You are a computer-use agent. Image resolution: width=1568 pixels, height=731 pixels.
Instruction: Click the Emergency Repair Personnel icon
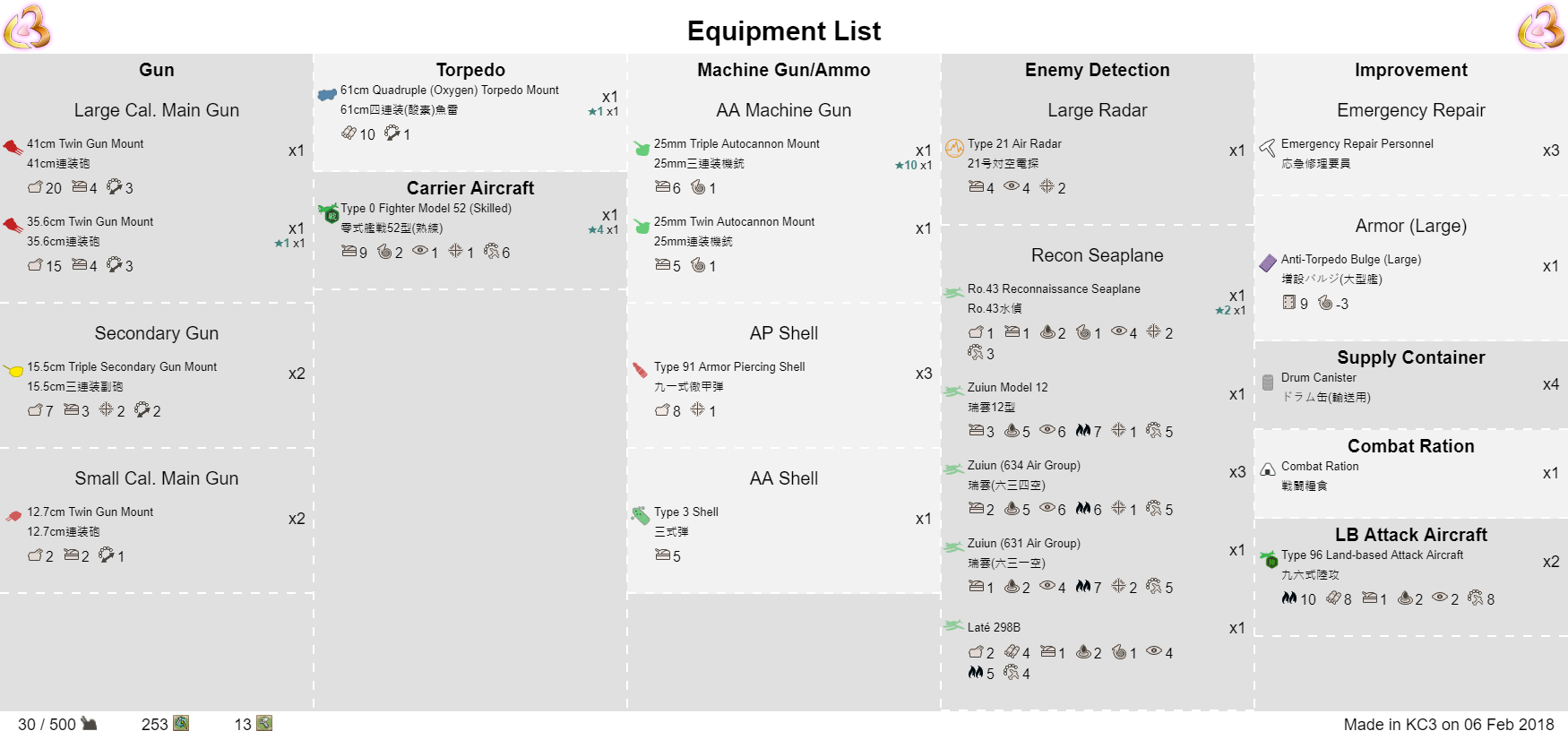coord(1268,148)
